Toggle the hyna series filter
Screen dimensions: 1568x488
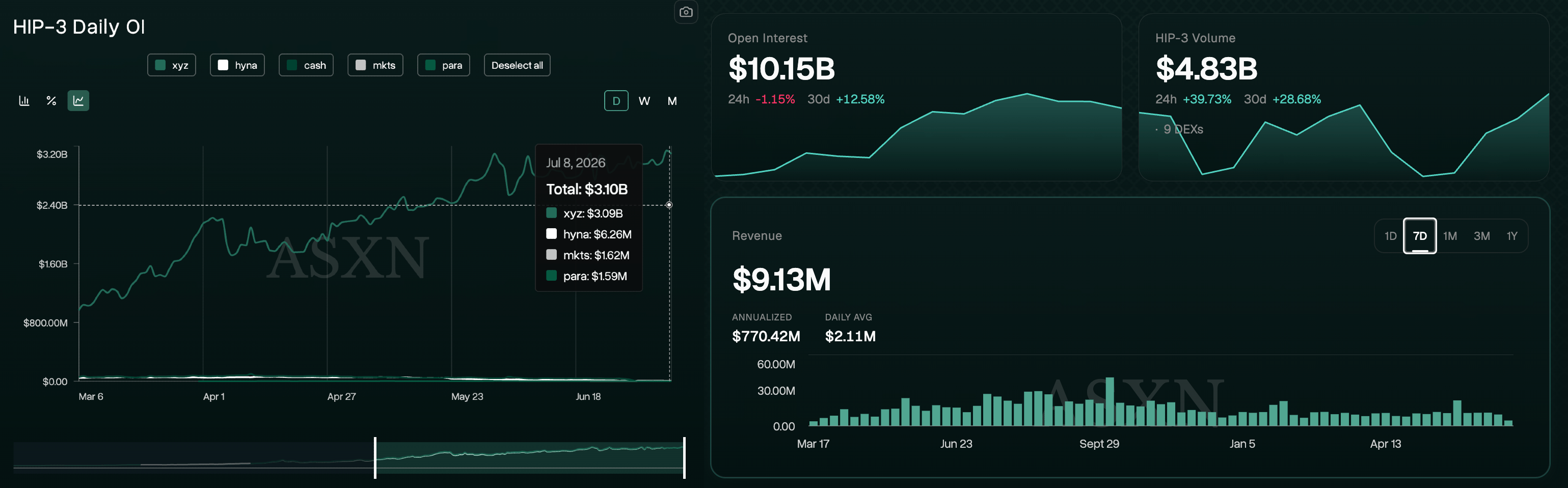tap(237, 65)
